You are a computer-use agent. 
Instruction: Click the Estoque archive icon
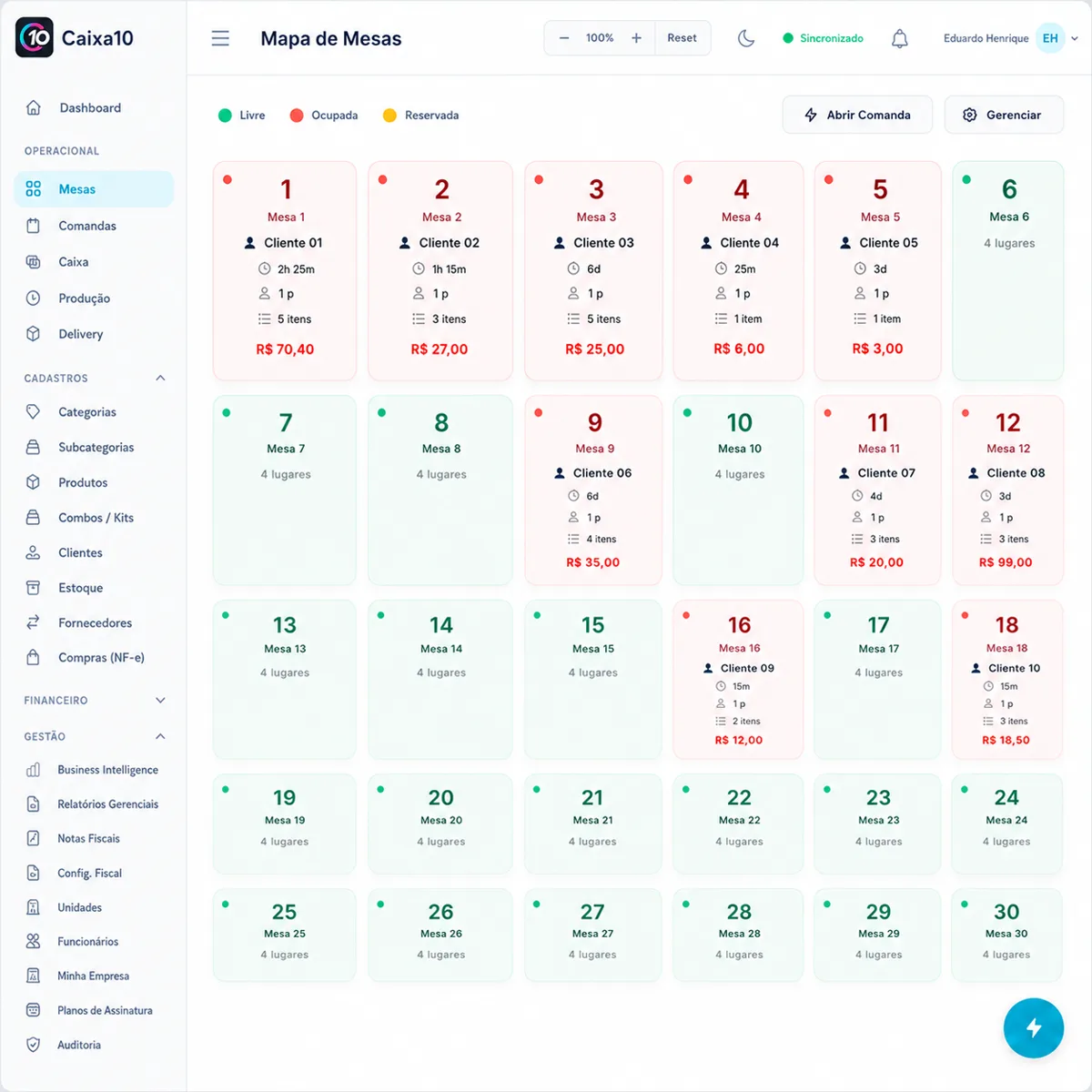pyautogui.click(x=34, y=588)
